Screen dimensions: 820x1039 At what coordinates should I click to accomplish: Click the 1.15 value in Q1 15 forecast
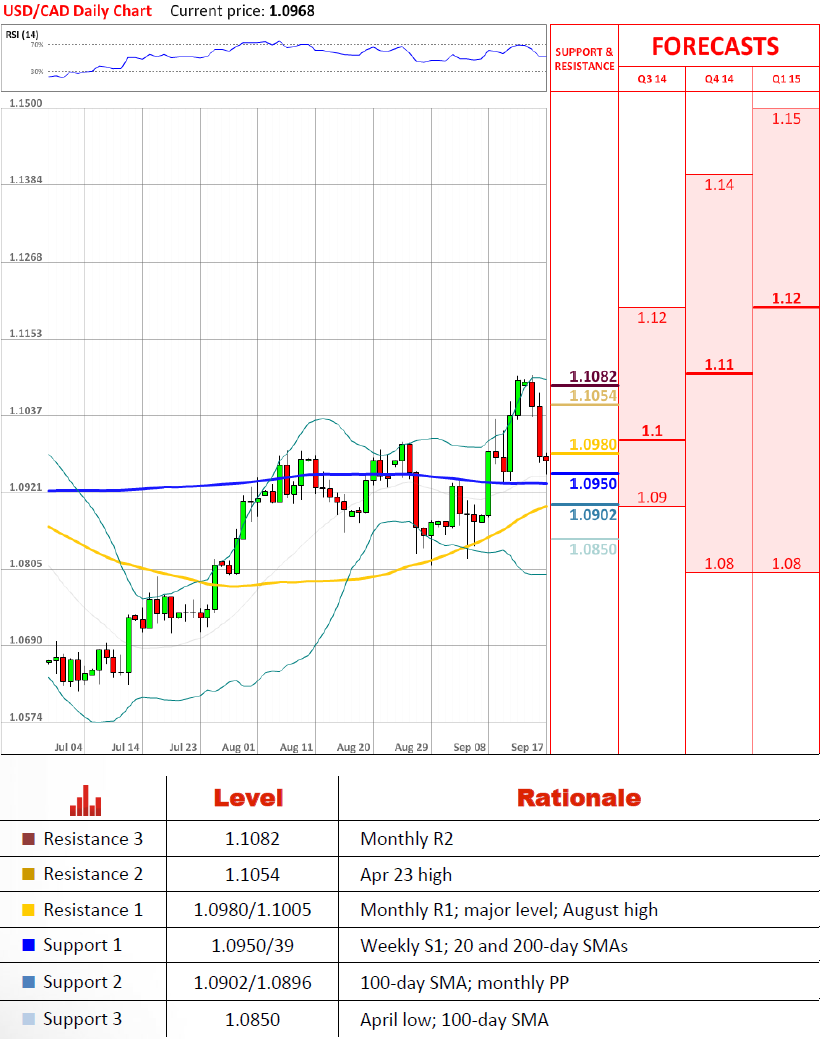(x=786, y=119)
